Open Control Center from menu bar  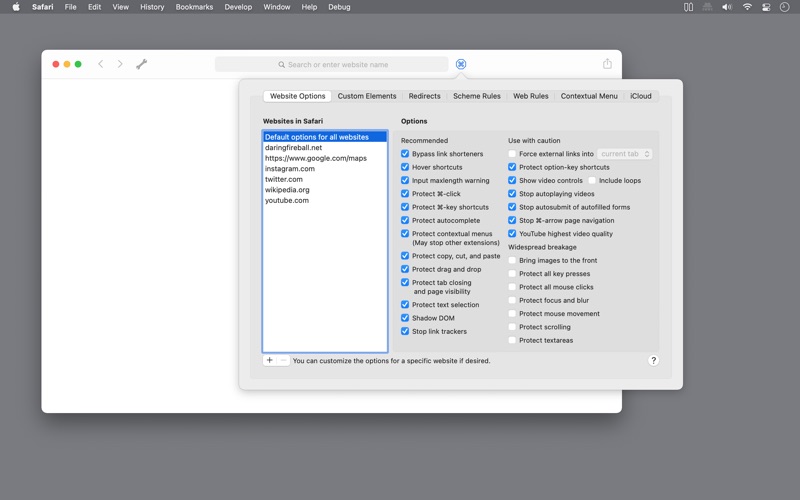(766, 7)
